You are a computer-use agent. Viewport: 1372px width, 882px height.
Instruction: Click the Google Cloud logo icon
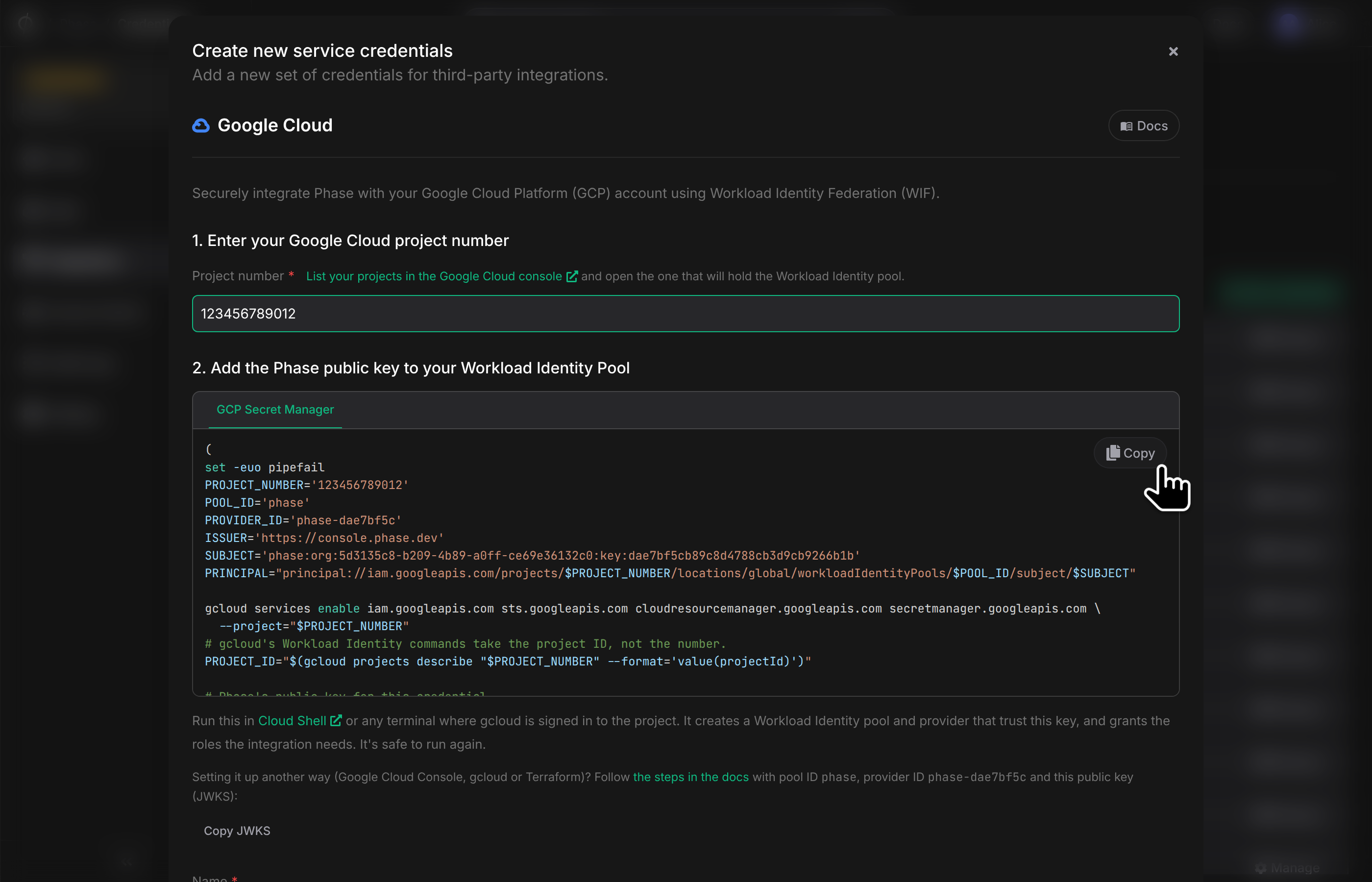[201, 125]
